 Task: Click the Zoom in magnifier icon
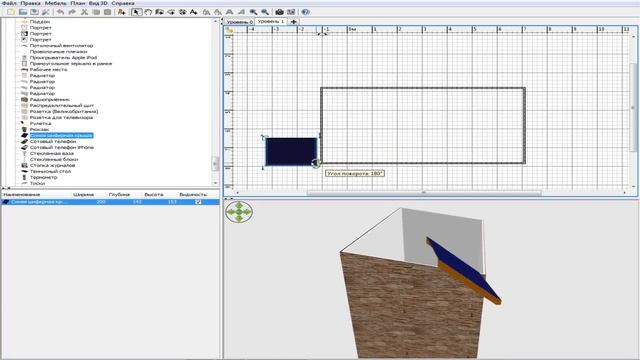tap(253, 12)
